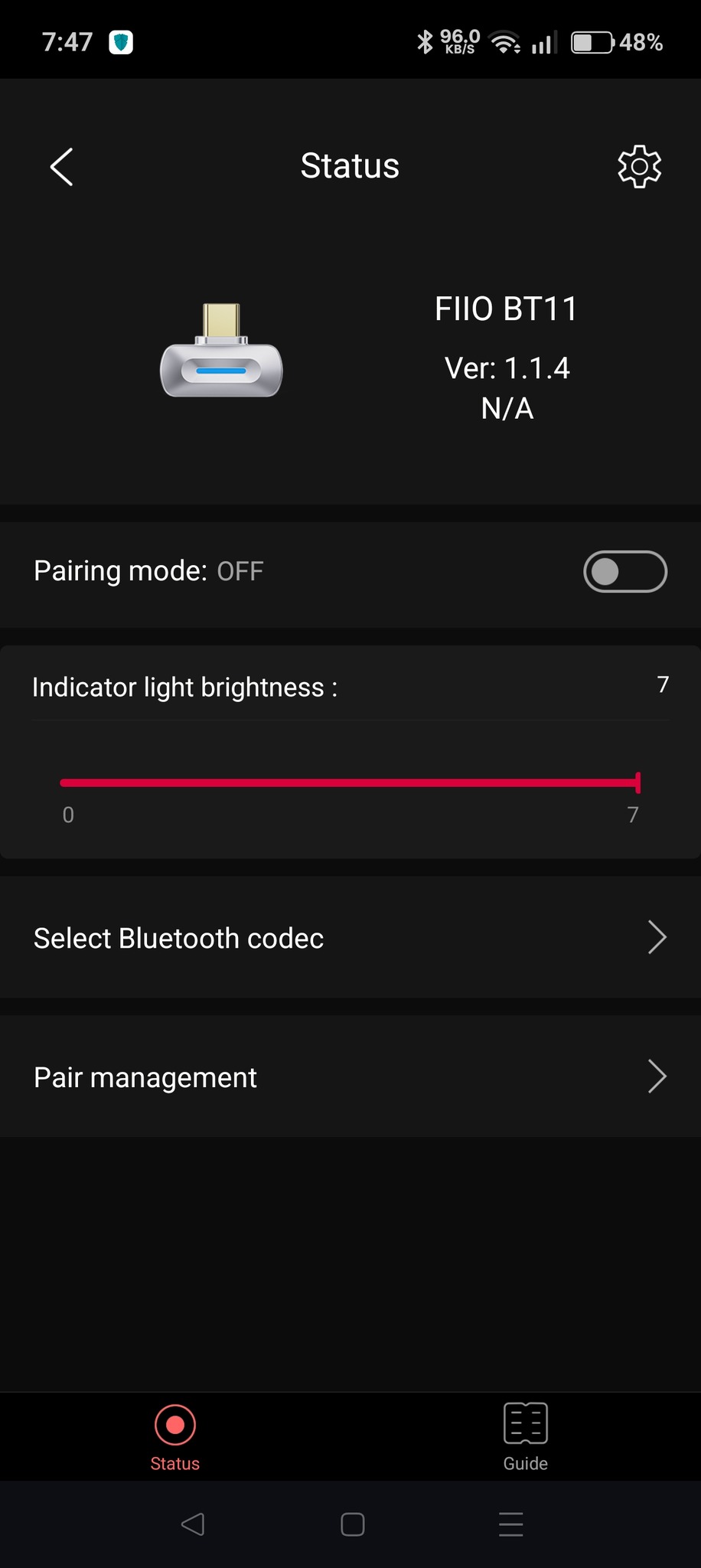Tap the red Status record icon
701x1568 pixels.
pos(175,1424)
